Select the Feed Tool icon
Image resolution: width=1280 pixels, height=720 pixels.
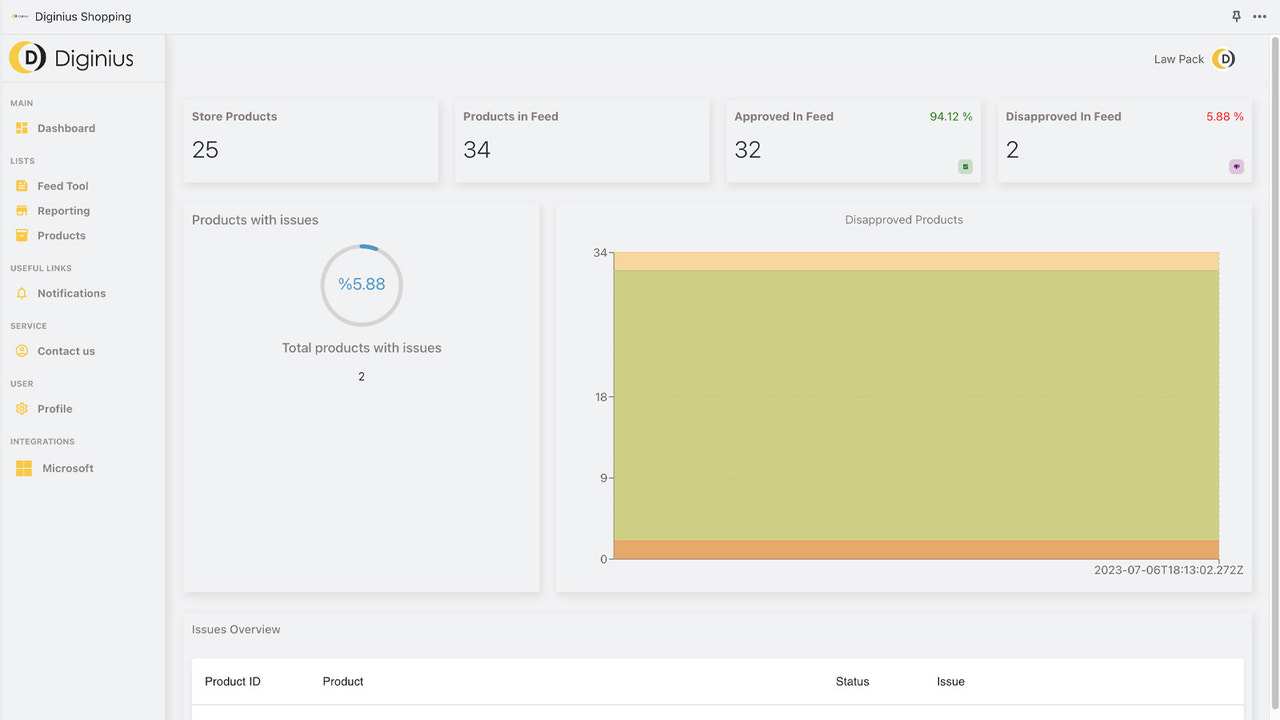[22, 185]
